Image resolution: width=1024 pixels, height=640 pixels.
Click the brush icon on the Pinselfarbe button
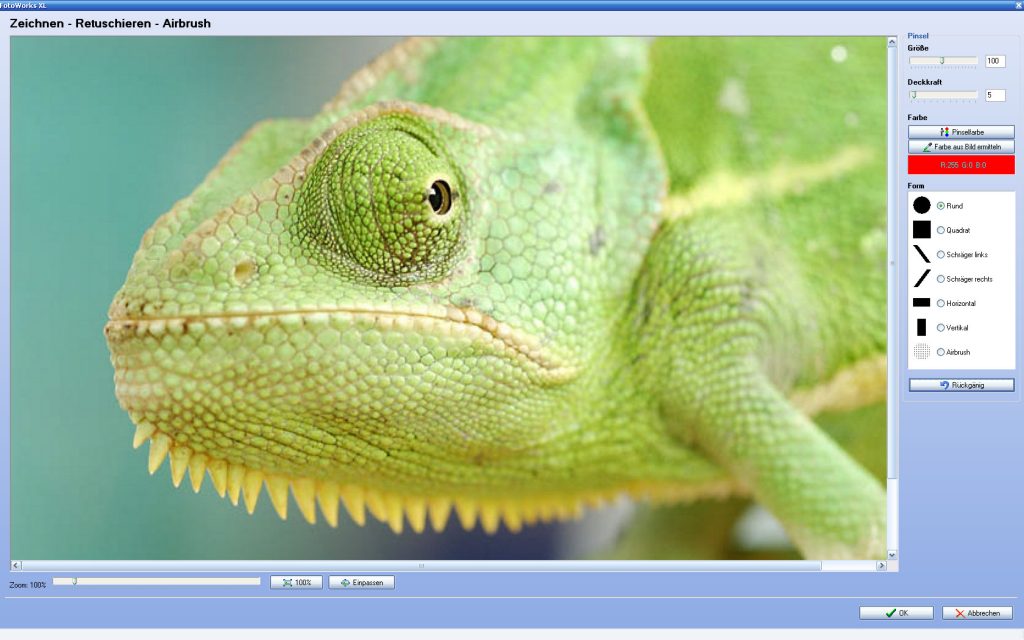(x=944, y=131)
